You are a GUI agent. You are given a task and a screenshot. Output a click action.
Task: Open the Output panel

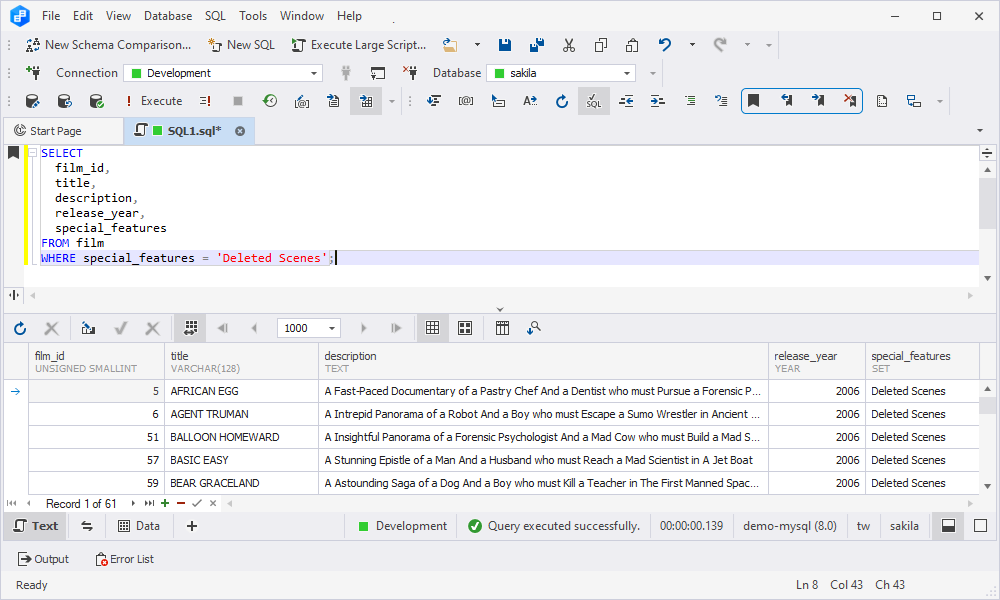(43, 559)
